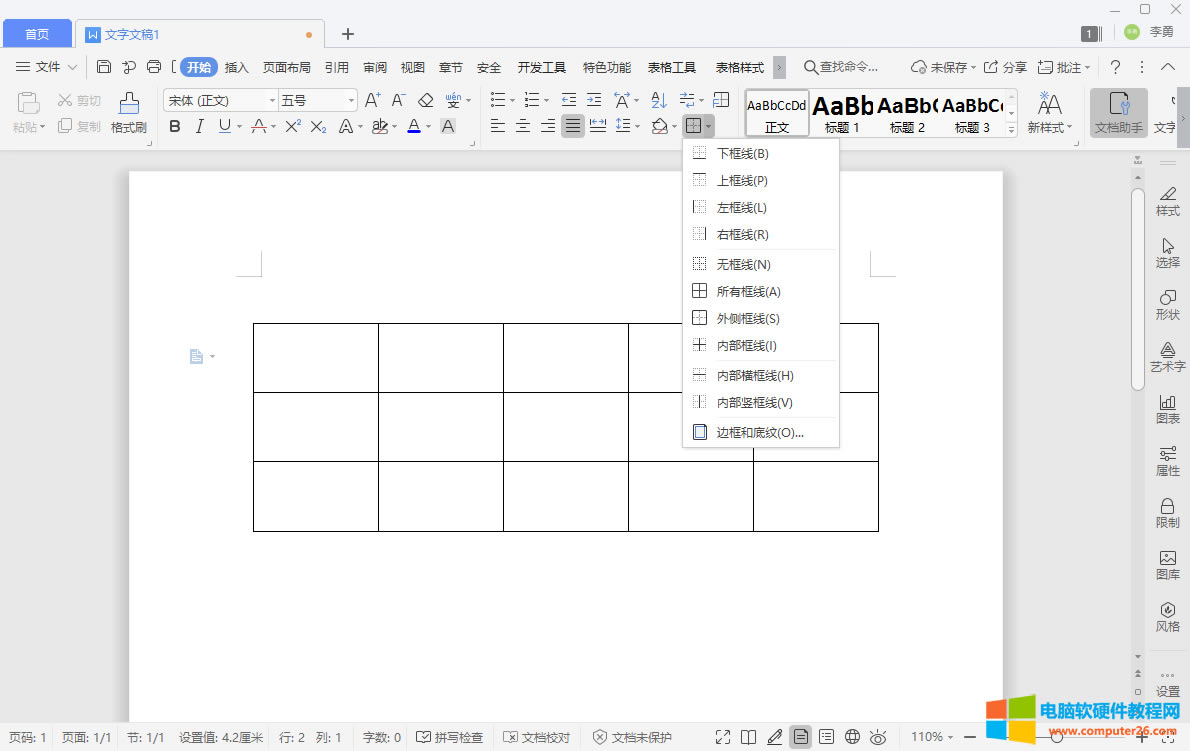Switch to the 插入 ribbon tab

(x=236, y=67)
